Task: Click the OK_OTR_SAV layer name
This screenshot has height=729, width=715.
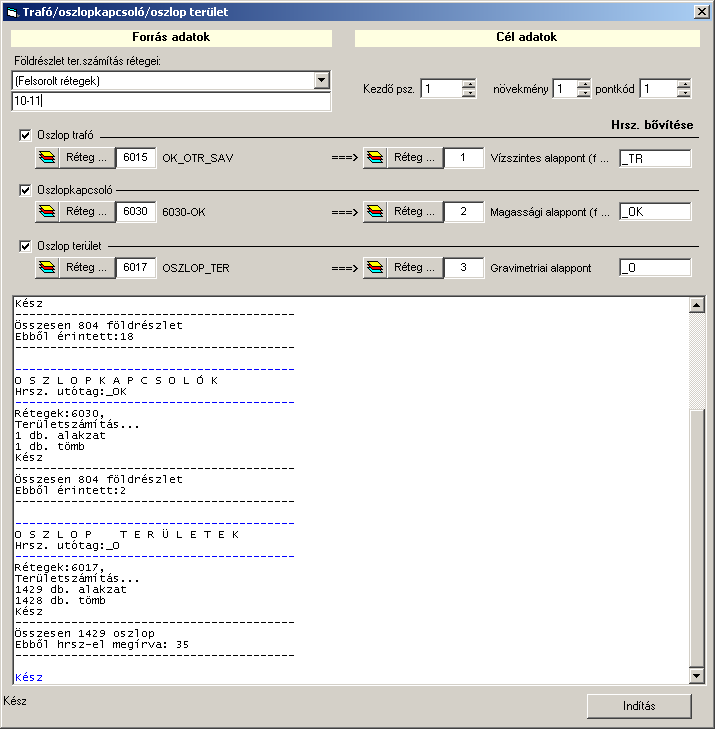Action: click(x=198, y=158)
